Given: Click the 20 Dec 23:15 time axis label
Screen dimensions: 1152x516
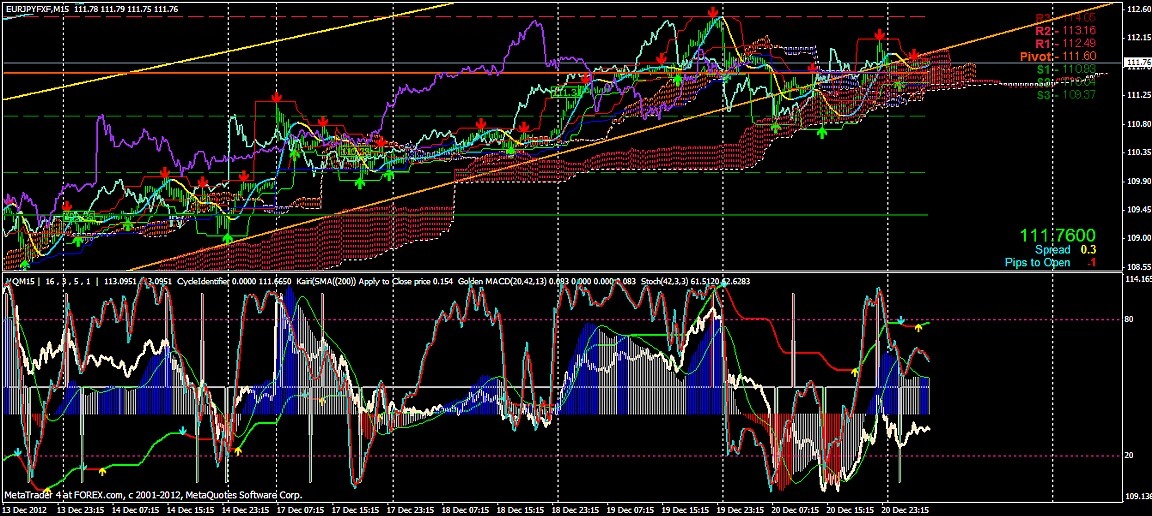Looking at the screenshot, I should click(904, 509).
